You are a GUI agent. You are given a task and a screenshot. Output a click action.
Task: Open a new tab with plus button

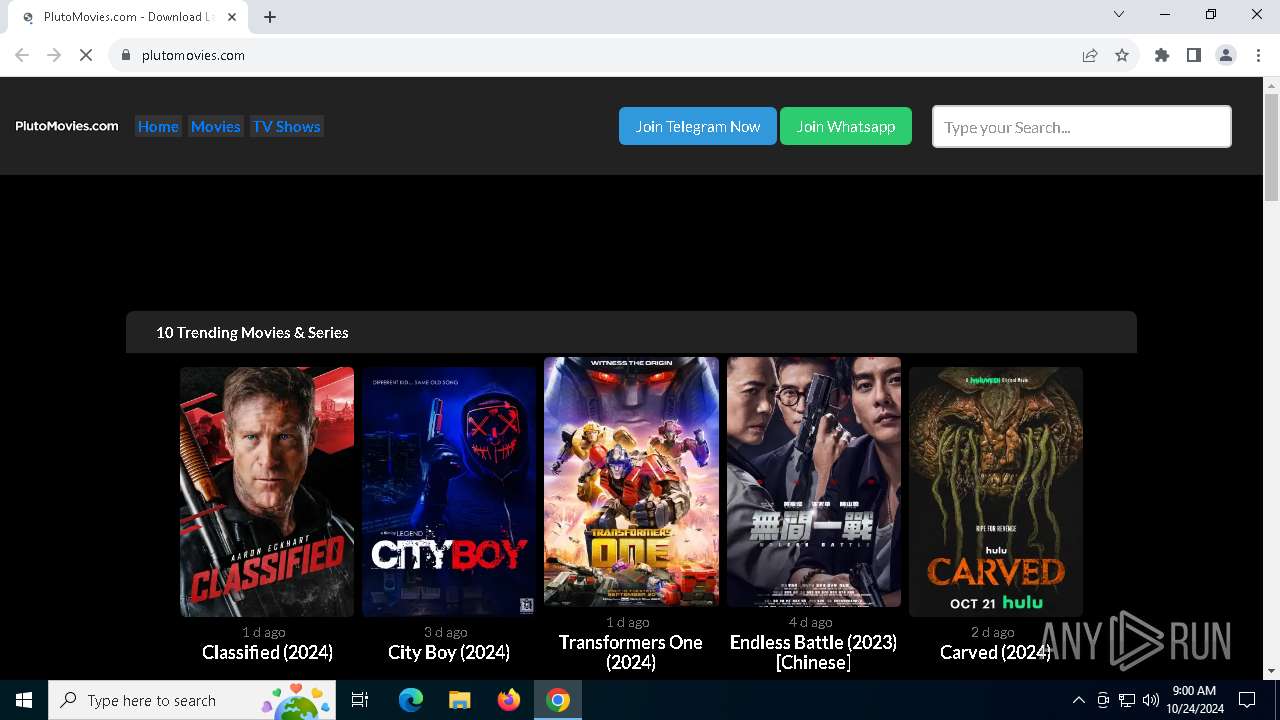[x=270, y=16]
